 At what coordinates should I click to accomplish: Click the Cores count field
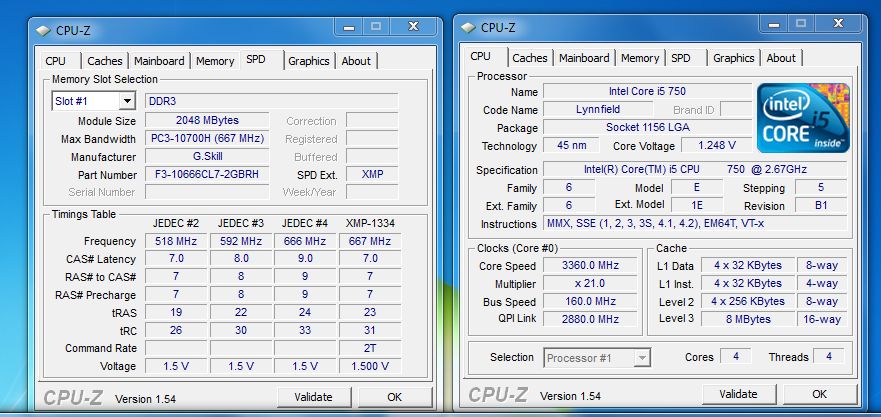tap(735, 356)
